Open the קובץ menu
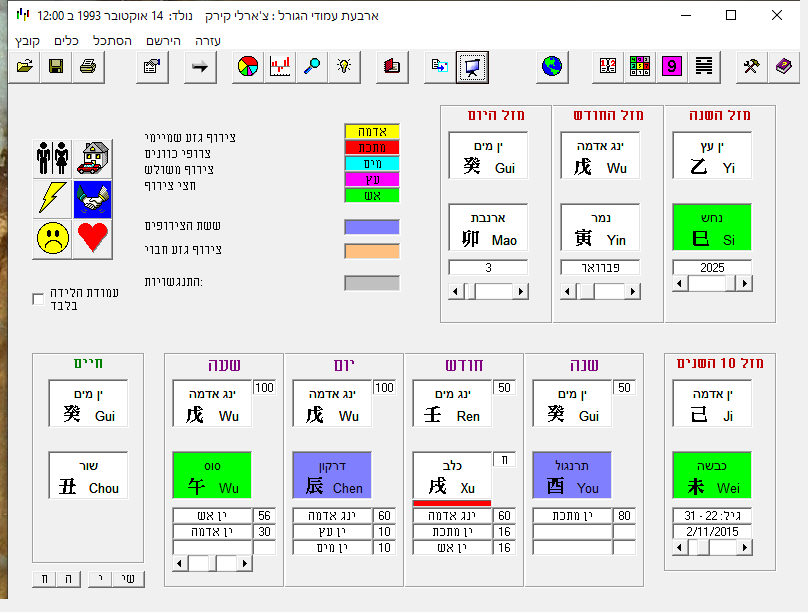Viewport: 808px width, 612px height. click(27, 41)
